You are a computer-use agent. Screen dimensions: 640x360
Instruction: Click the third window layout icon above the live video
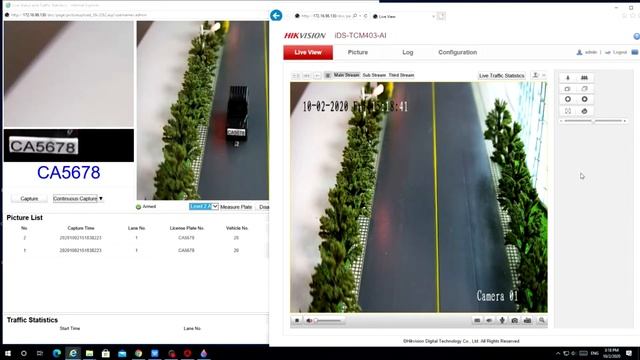tap(317, 76)
